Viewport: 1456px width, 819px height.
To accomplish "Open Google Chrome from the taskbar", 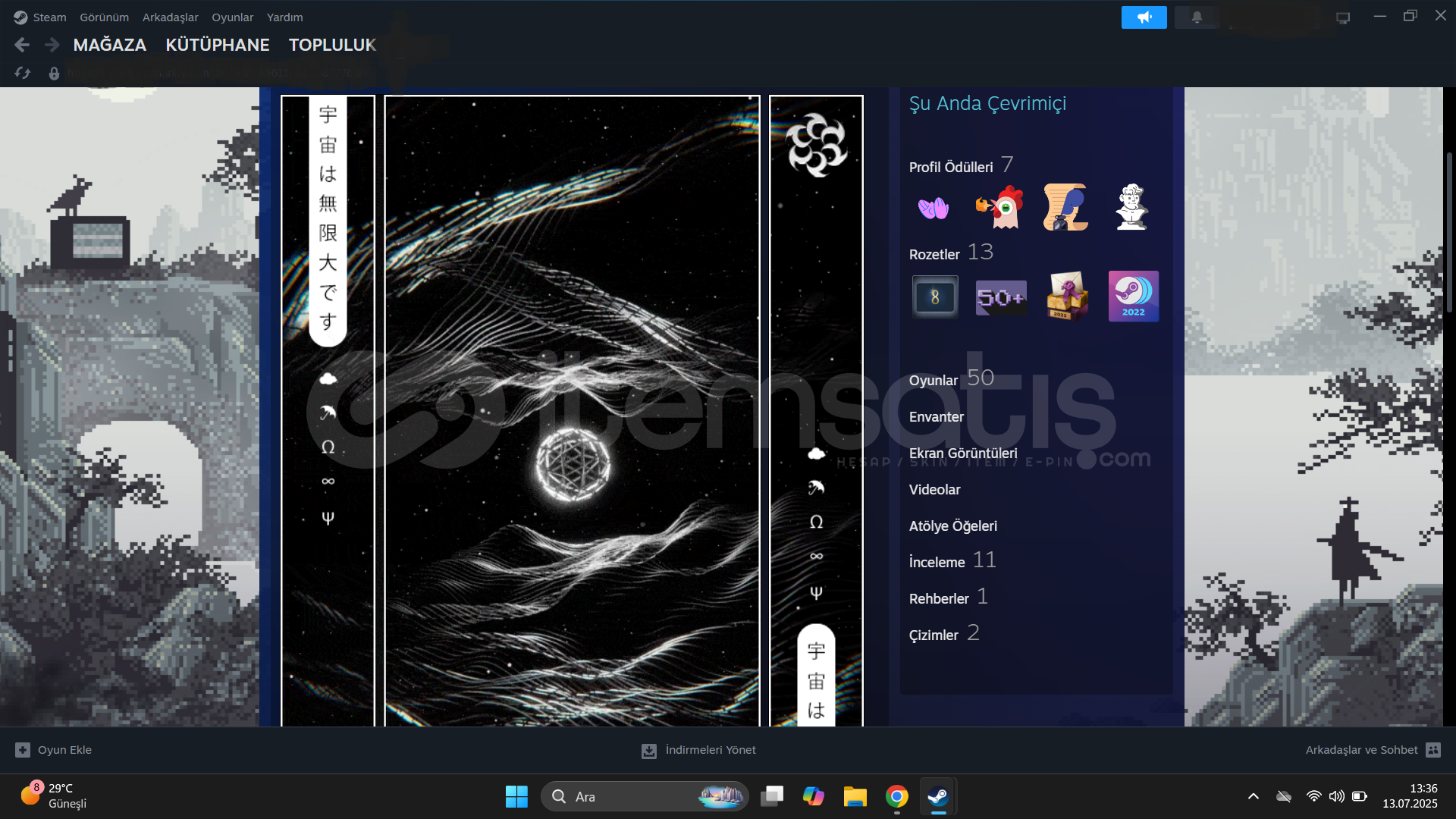I will (x=897, y=796).
